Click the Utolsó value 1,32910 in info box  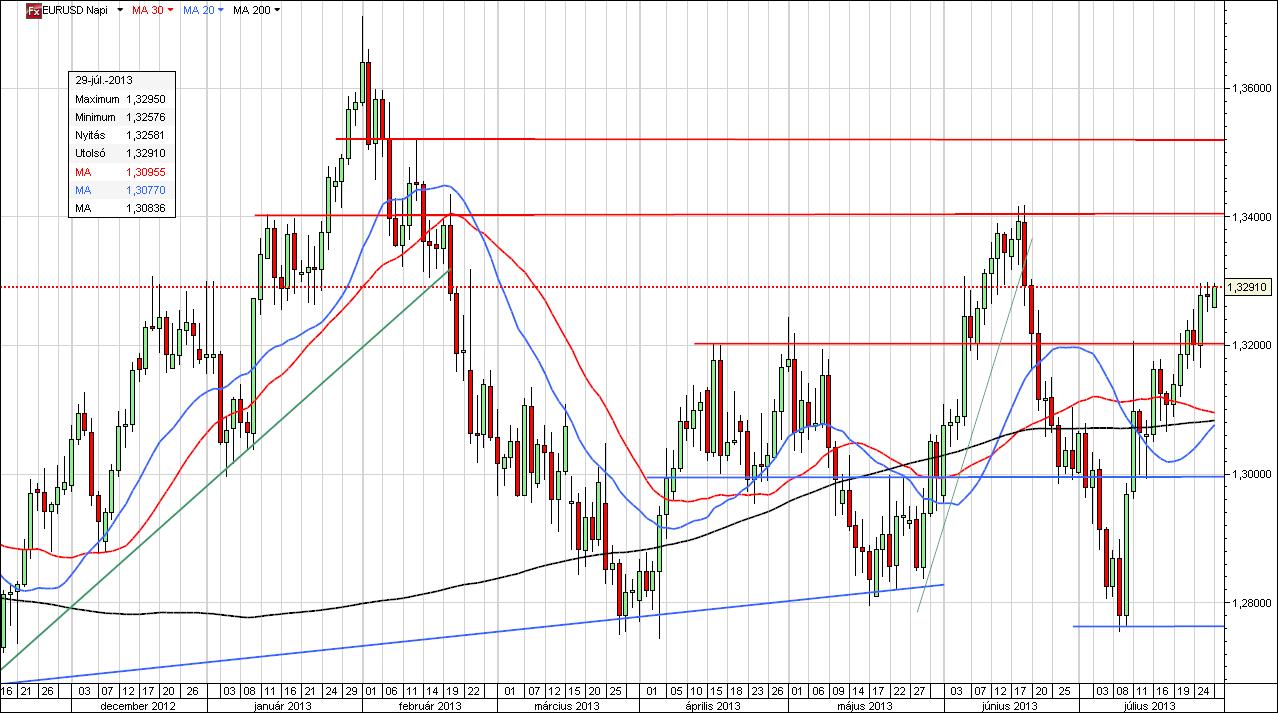(145, 153)
